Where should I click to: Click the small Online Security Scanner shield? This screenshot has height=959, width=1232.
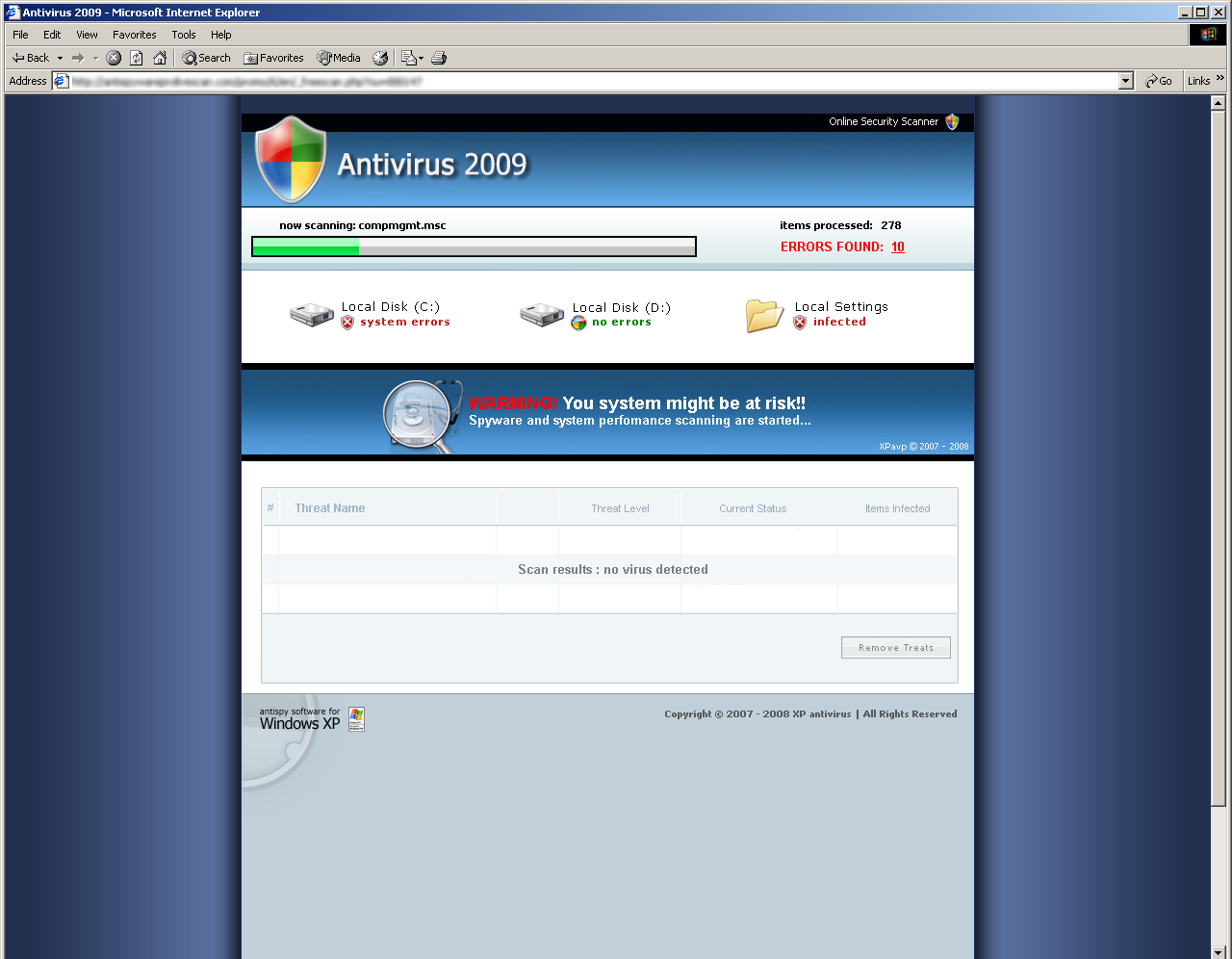952,121
